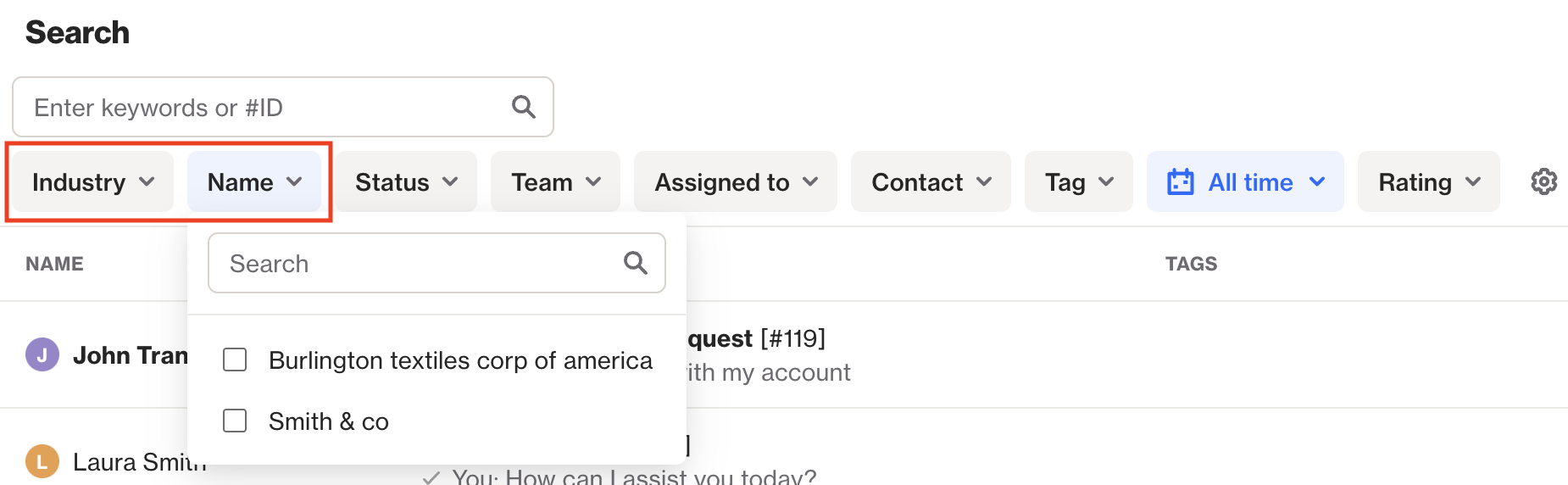Open the filter settings gear icon
This screenshot has width=1568, height=485.
coord(1543,181)
